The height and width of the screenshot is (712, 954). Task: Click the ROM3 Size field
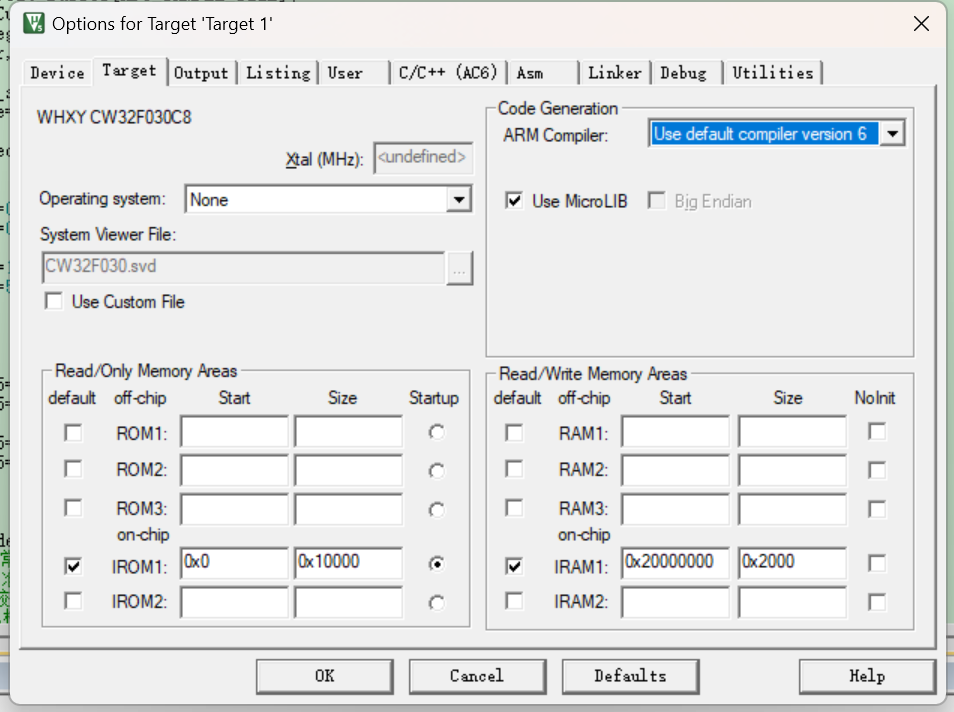point(348,509)
